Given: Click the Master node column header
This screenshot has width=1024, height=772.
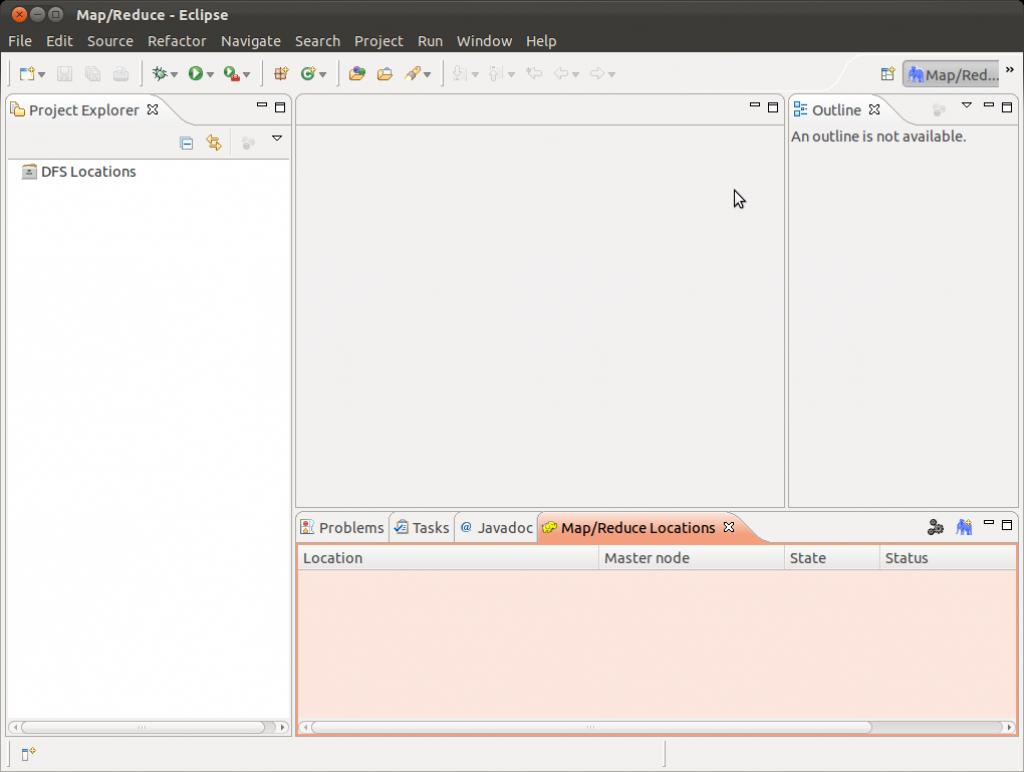Looking at the screenshot, I should 692,558.
